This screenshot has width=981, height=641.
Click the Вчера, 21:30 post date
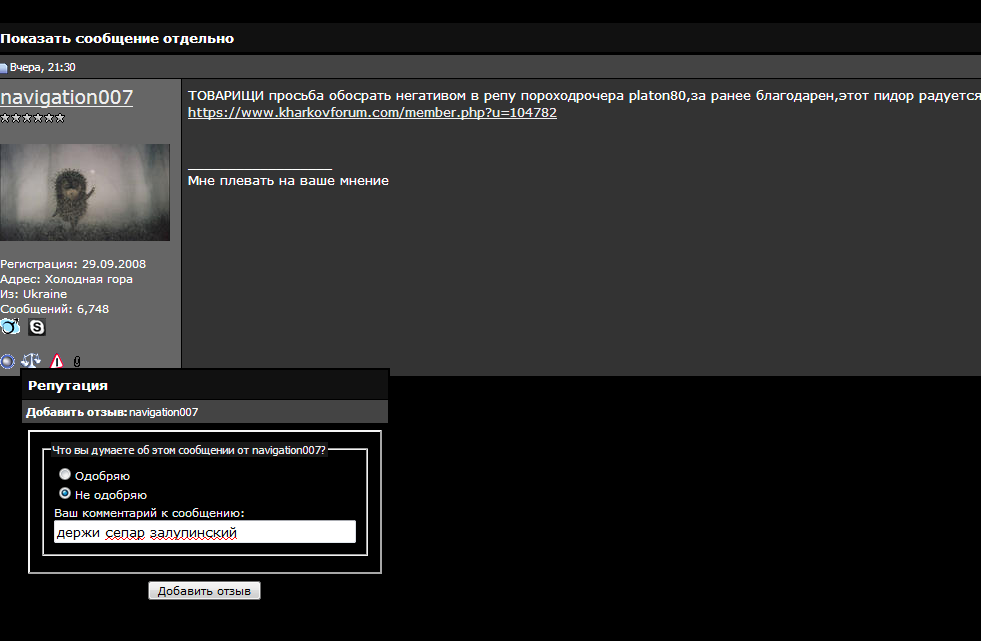[x=43, y=68]
